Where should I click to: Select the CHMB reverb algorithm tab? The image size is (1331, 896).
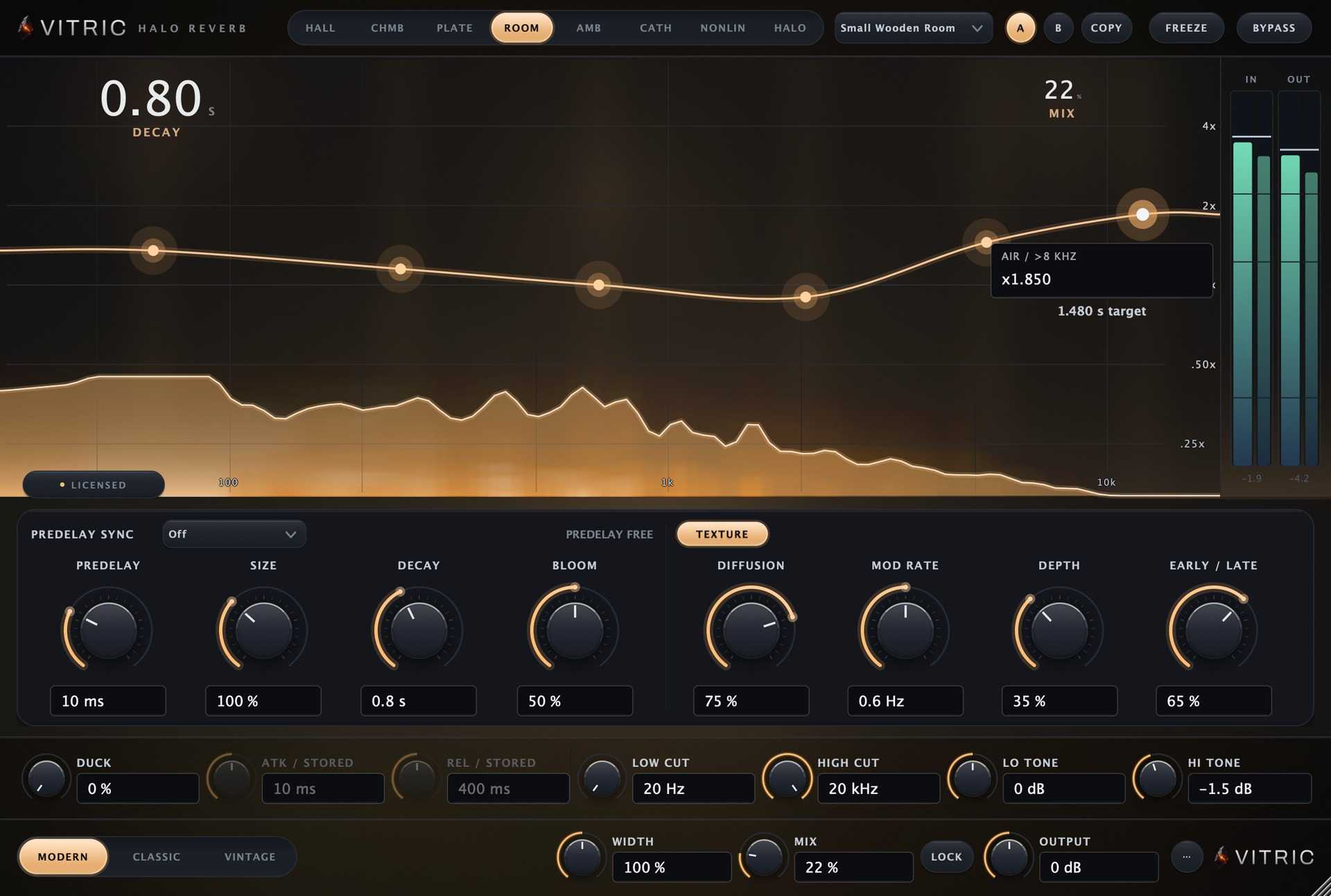pos(388,28)
